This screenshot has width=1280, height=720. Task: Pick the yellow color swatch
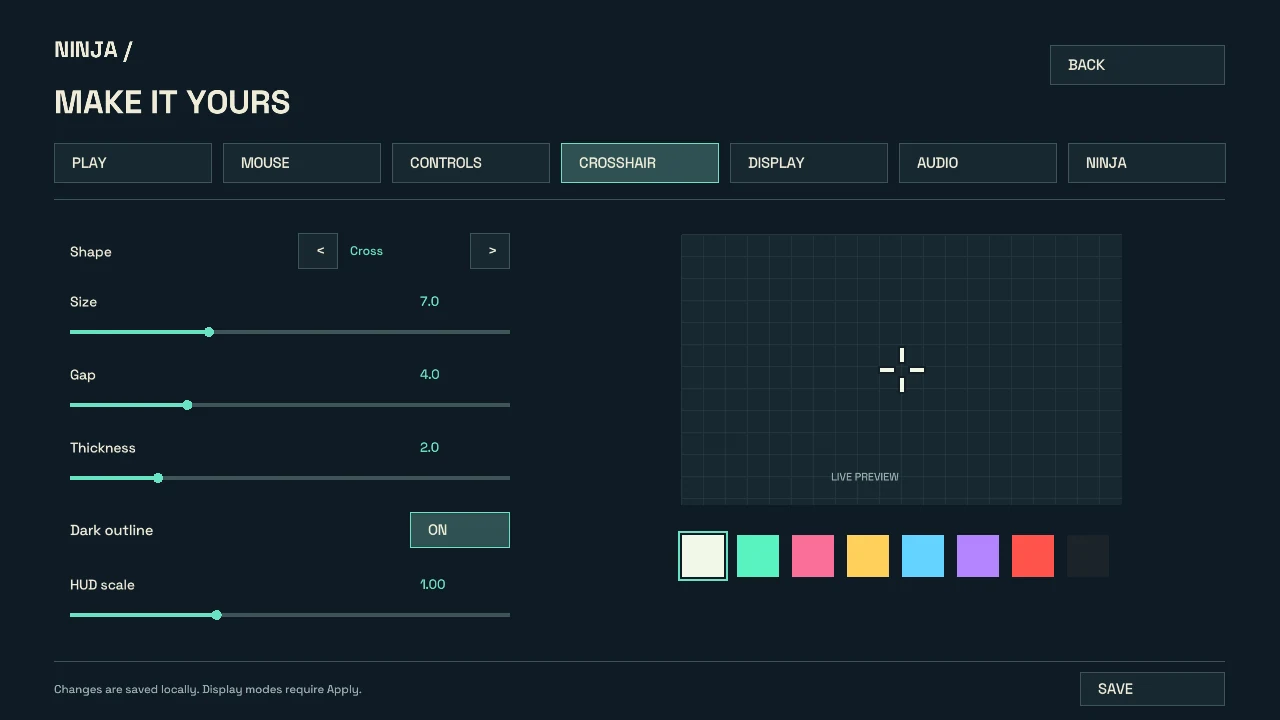pos(868,556)
